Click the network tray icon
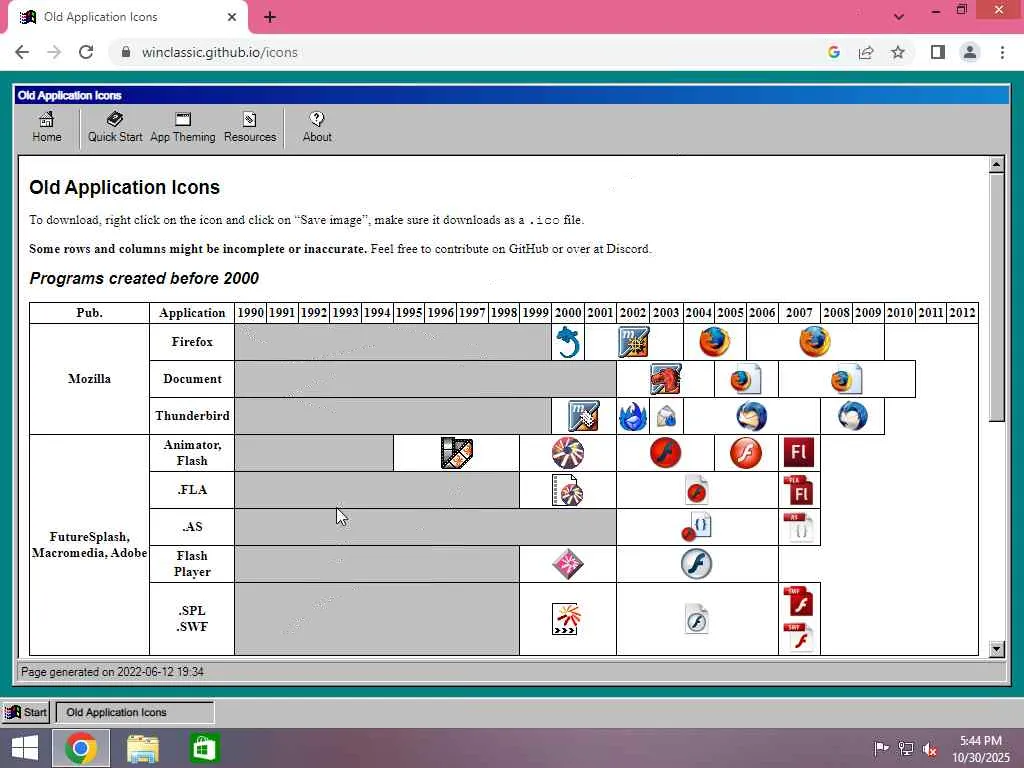Image resolution: width=1024 pixels, height=768 pixels. coord(906,748)
